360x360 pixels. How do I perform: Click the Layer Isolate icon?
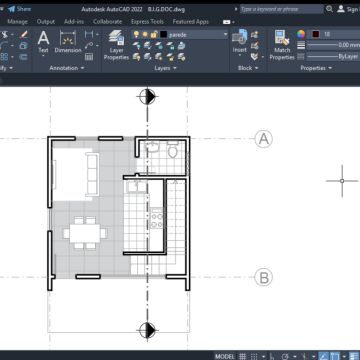(x=147, y=45)
